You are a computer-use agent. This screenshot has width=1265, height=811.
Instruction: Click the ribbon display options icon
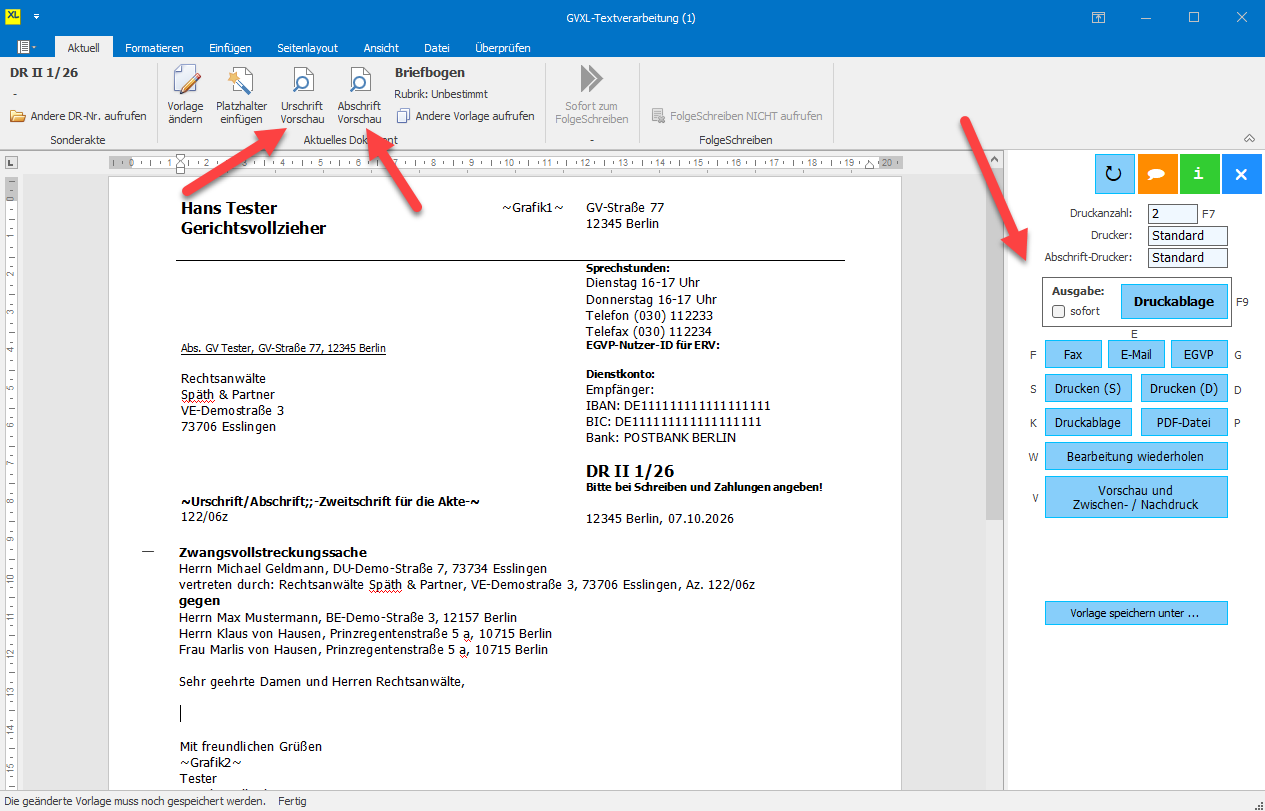coord(1098,17)
